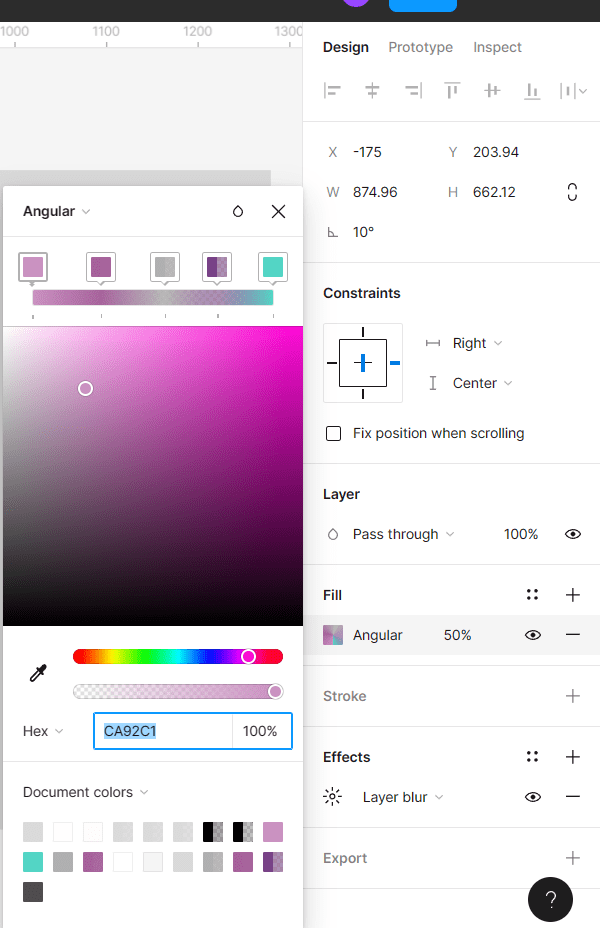Toggle Layer blur effect visibility
Viewport: 600px width, 928px height.
[533, 797]
